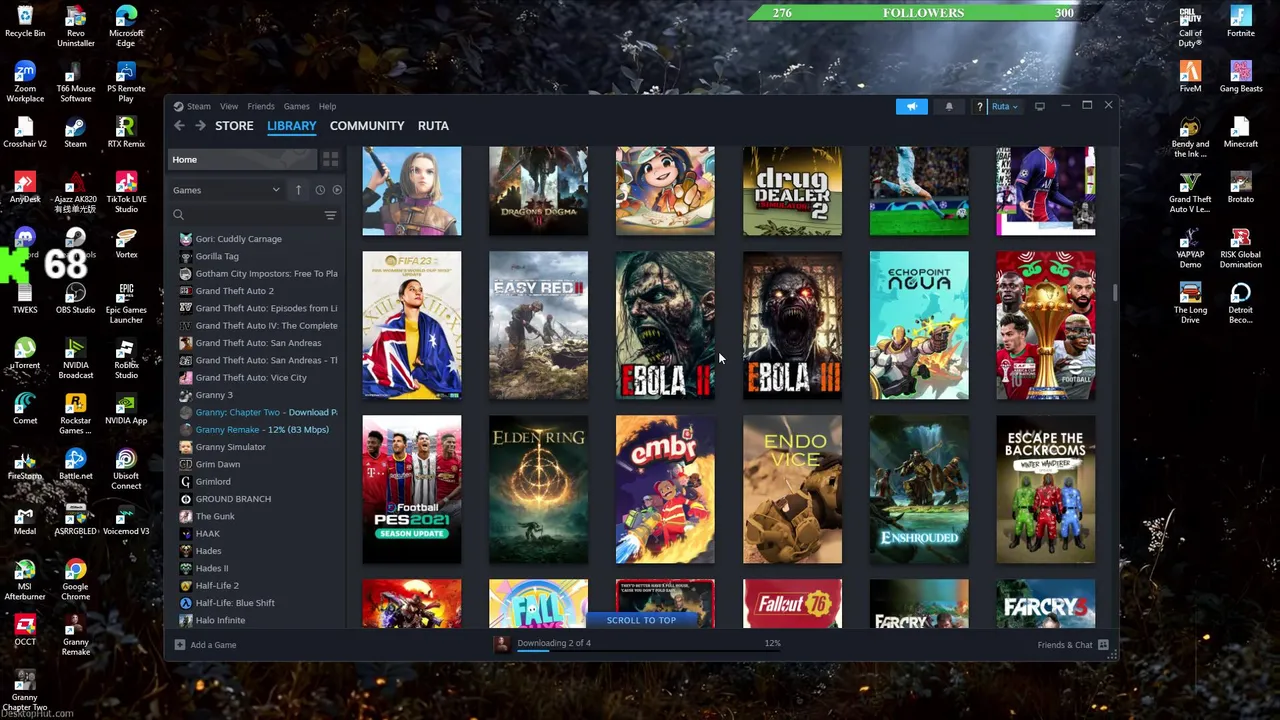Select OBS Studio desktop icon
The width and height of the screenshot is (1280, 720).
pyautogui.click(x=75, y=298)
